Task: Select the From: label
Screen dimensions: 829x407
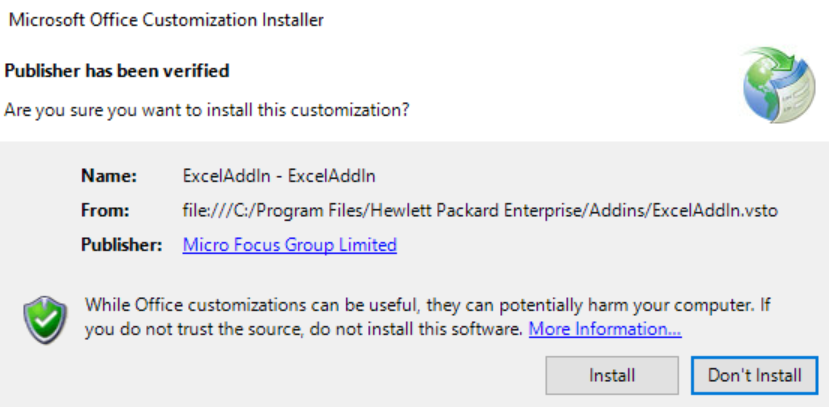Action: click(x=105, y=210)
